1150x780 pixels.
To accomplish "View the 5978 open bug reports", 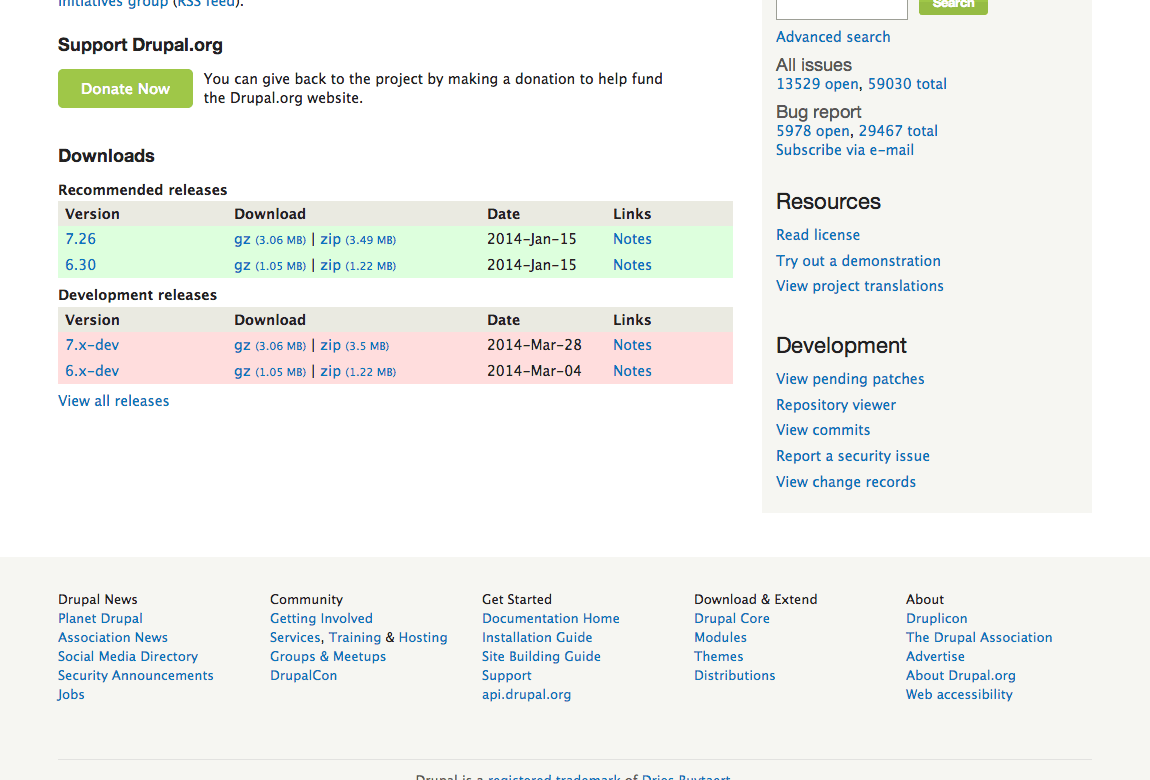I will pyautogui.click(x=813, y=130).
